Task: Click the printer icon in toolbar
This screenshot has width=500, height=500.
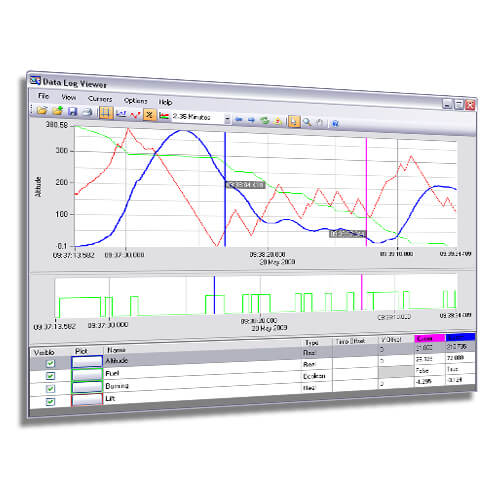Action: (x=87, y=112)
